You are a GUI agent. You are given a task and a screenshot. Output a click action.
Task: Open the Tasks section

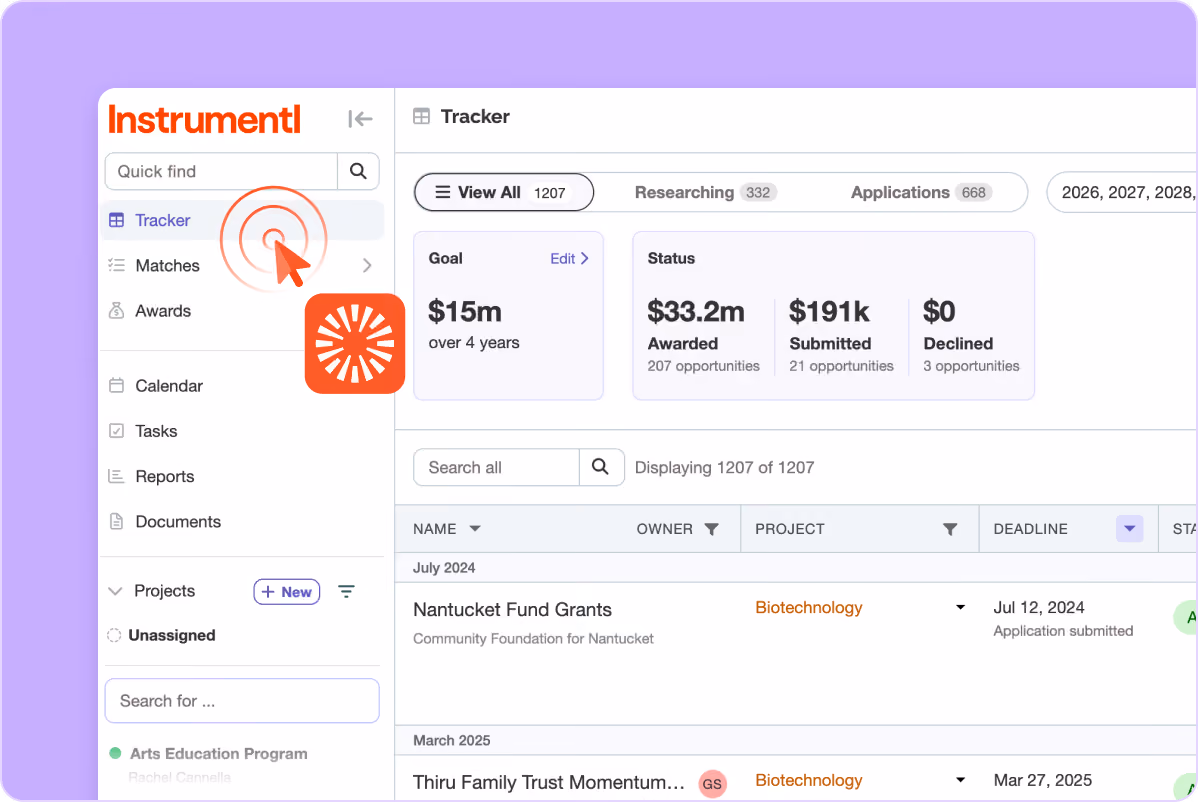click(156, 431)
